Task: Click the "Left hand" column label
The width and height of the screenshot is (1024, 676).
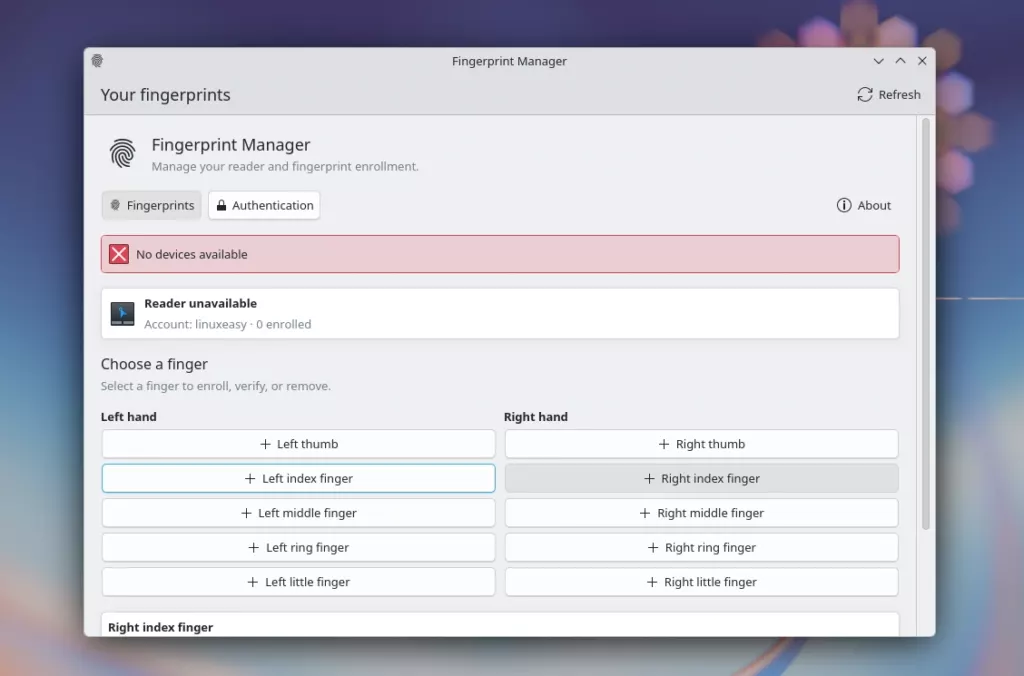Action: coord(129,417)
